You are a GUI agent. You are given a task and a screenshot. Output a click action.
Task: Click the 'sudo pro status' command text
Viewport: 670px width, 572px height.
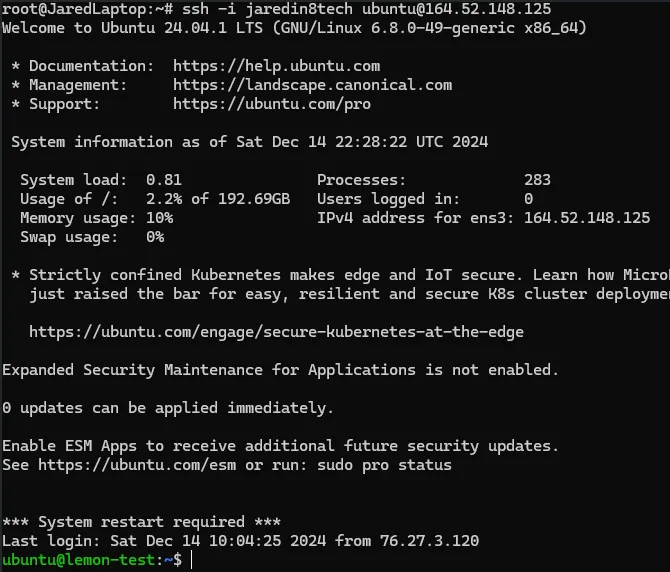click(x=384, y=465)
